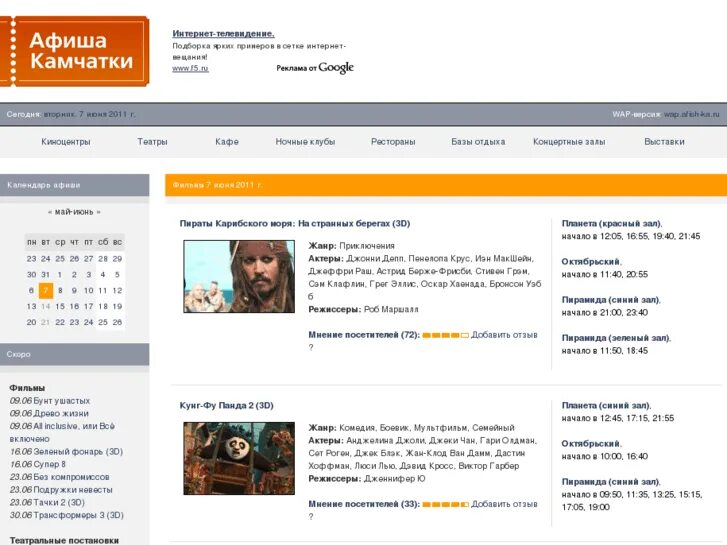Open upcoming film Трансформеры 3 (3D)
This screenshot has width=727, height=545.
(78, 515)
